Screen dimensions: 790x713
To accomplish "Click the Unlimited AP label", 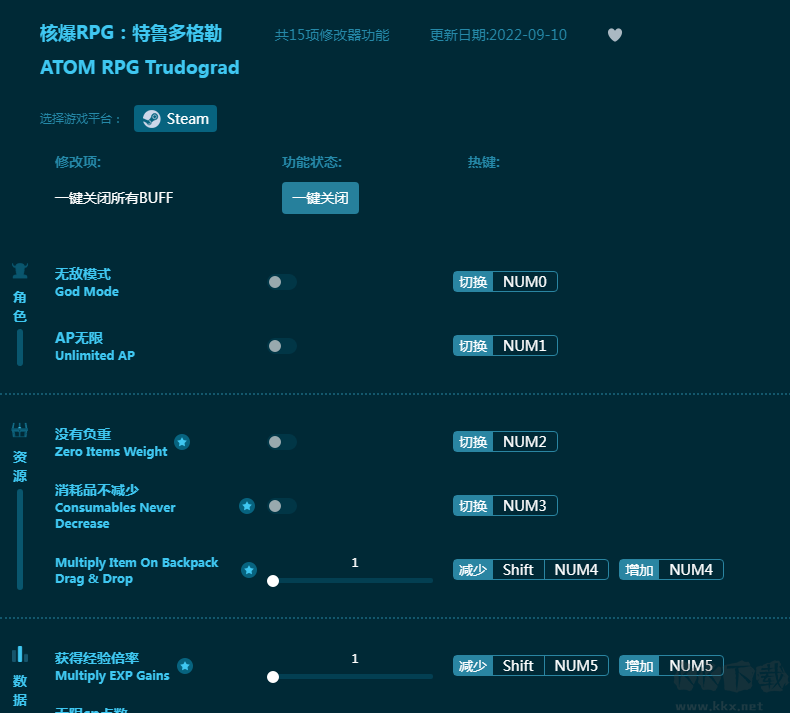I will (x=95, y=356).
